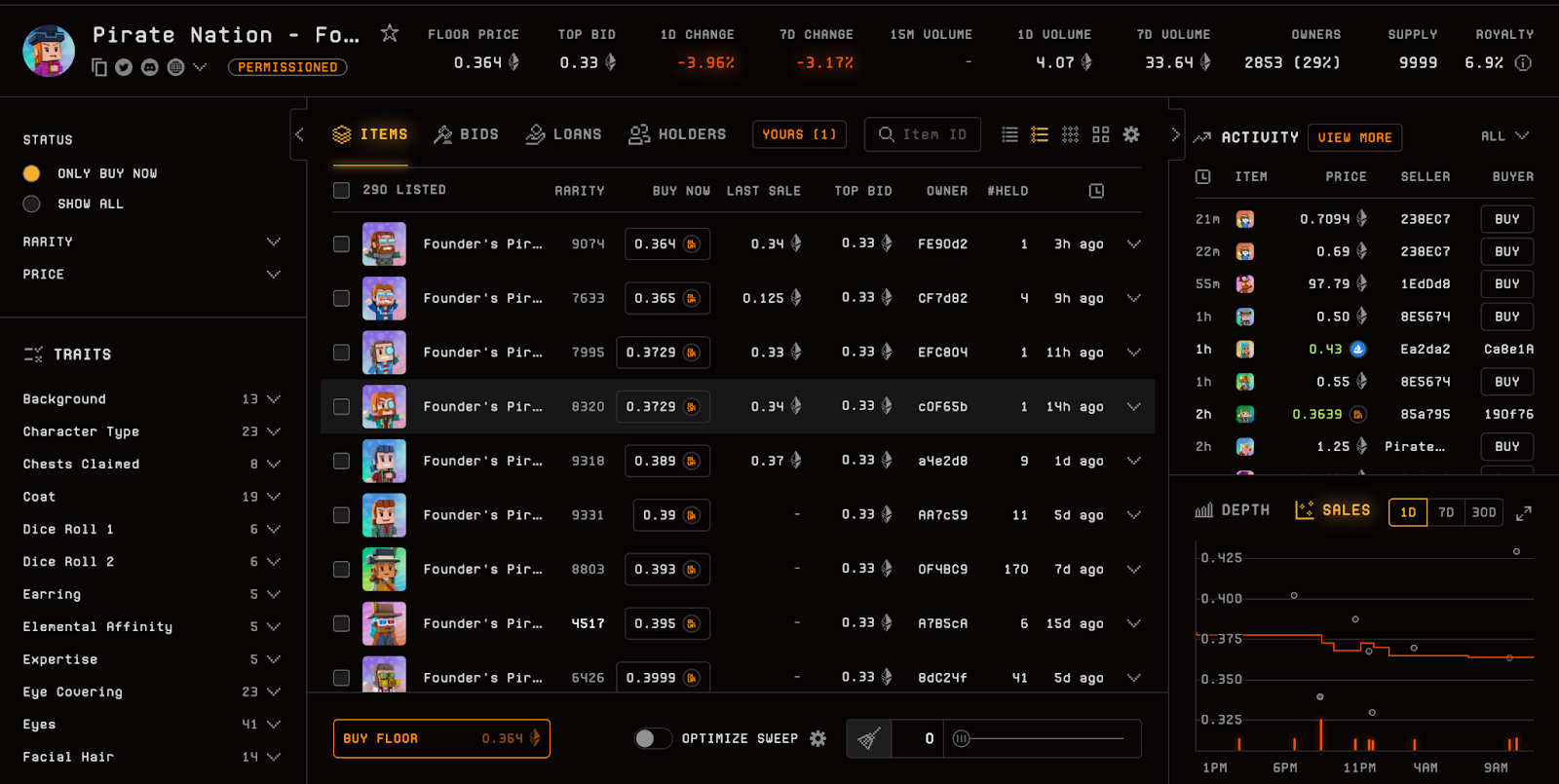Toggle the listed time column clock icon
Image resolution: width=1559 pixels, height=784 pixels.
[x=1096, y=191]
